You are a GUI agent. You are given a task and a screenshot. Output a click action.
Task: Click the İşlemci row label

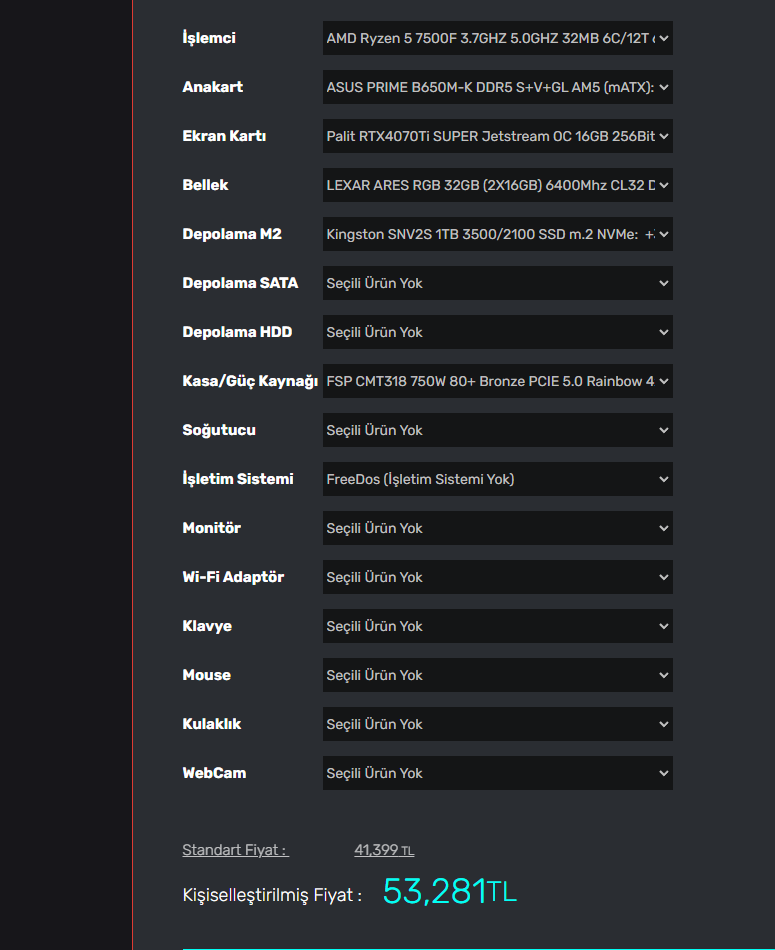(209, 38)
